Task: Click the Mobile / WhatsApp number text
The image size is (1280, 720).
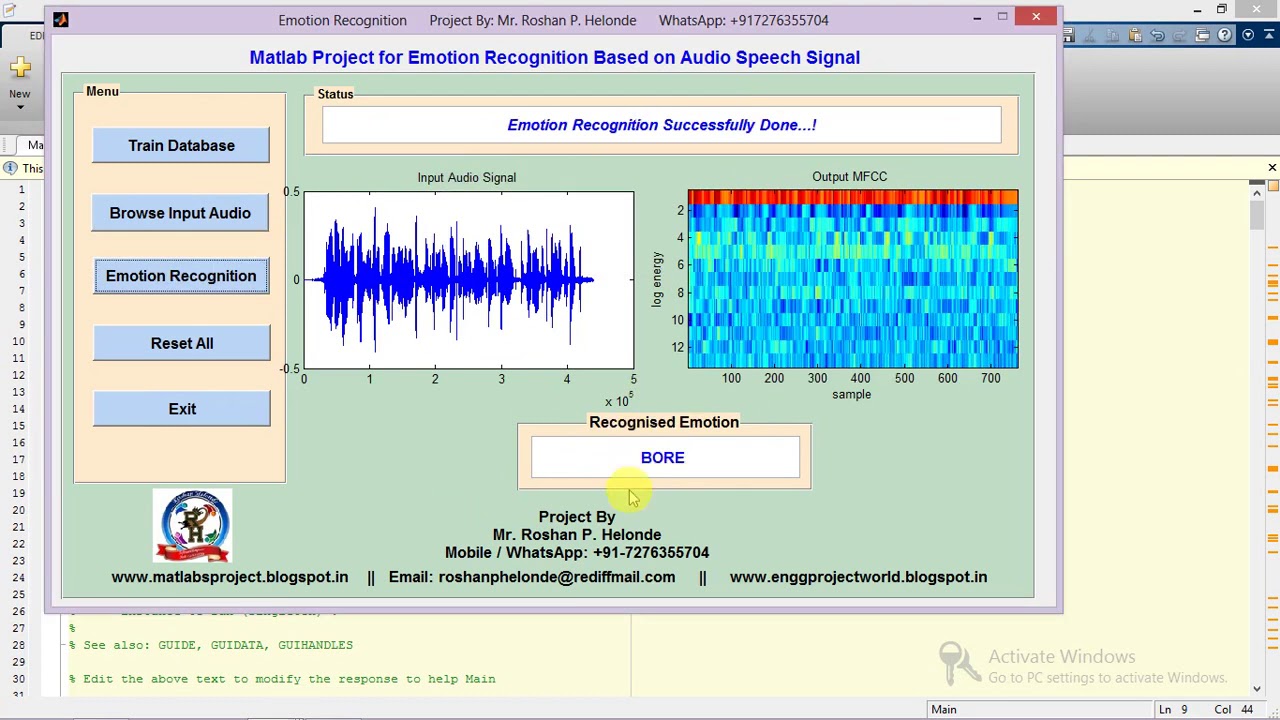Action: [x=577, y=553]
